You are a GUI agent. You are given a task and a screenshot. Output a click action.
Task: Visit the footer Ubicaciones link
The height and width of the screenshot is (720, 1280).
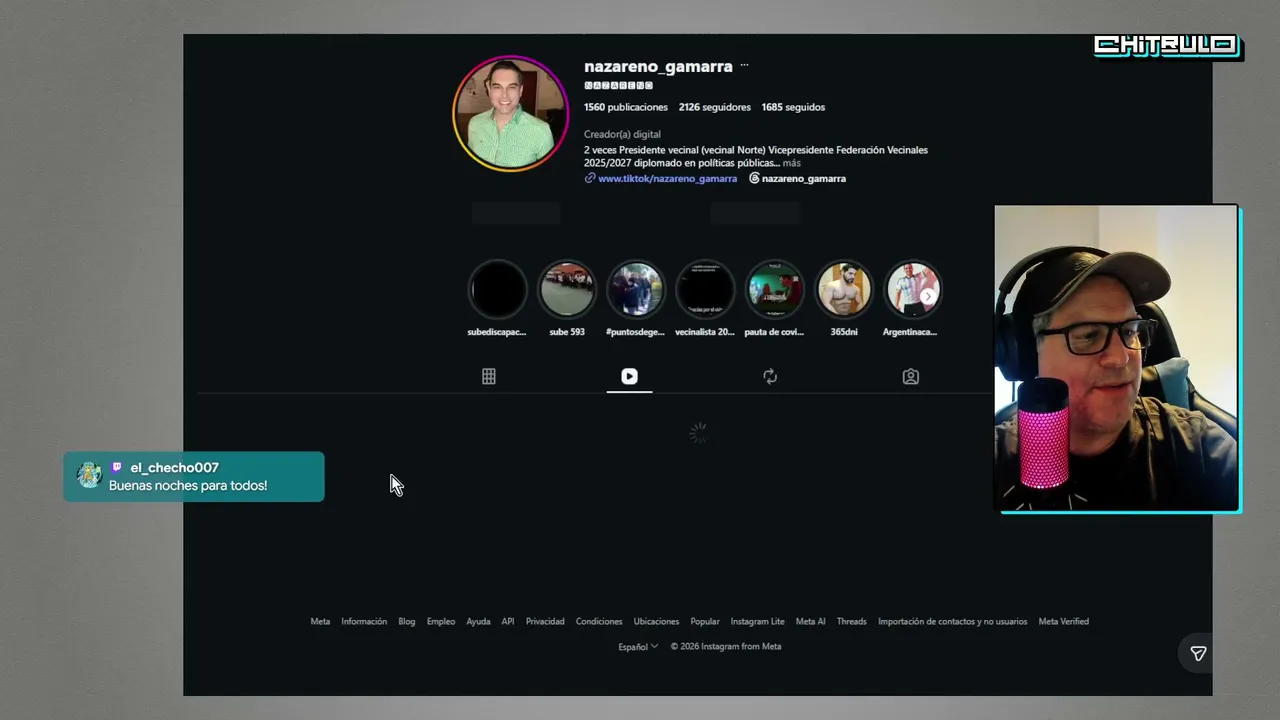click(656, 621)
